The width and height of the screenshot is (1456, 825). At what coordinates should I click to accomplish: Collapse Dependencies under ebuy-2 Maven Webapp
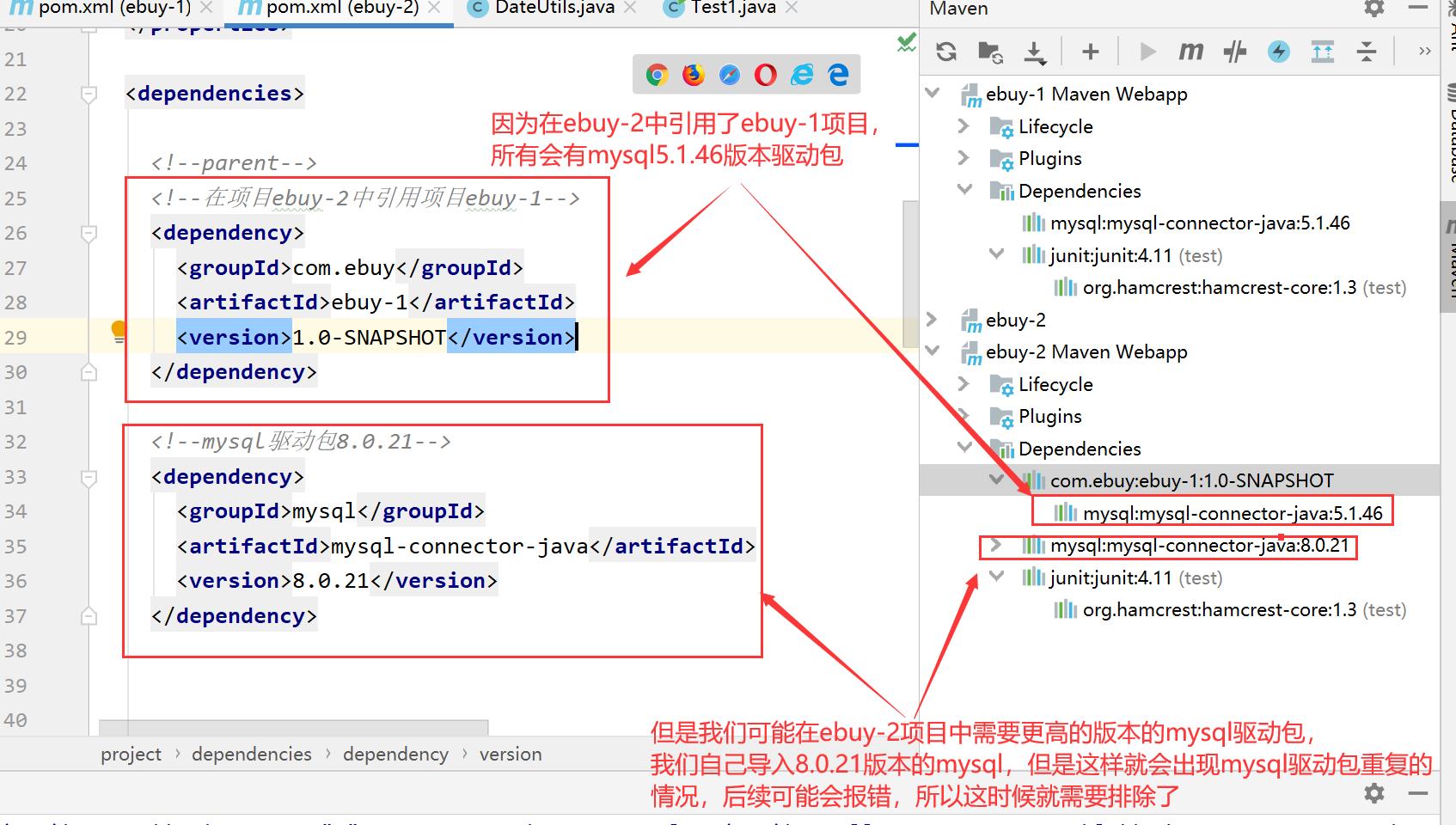[x=964, y=448]
